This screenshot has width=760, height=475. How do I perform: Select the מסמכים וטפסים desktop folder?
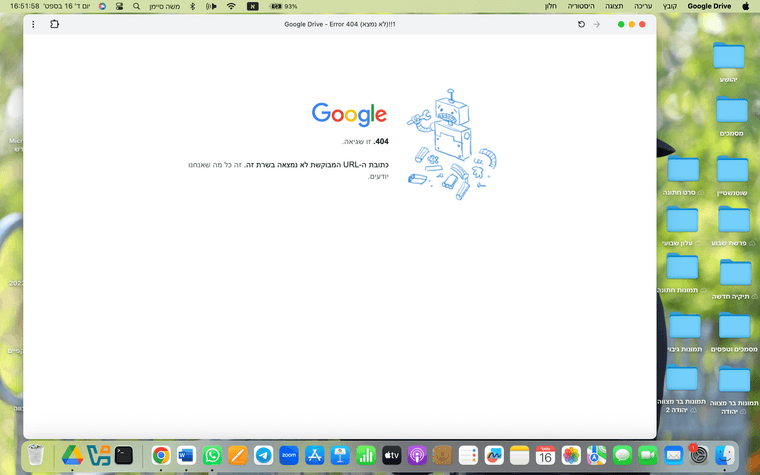734,332
